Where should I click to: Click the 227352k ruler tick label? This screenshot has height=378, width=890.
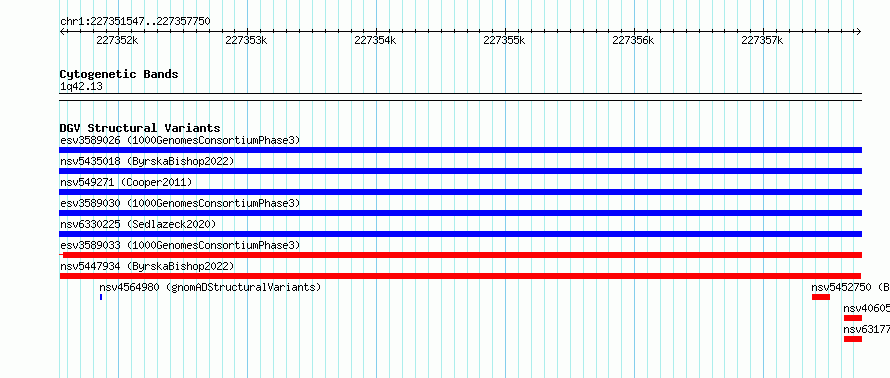click(x=117, y=40)
